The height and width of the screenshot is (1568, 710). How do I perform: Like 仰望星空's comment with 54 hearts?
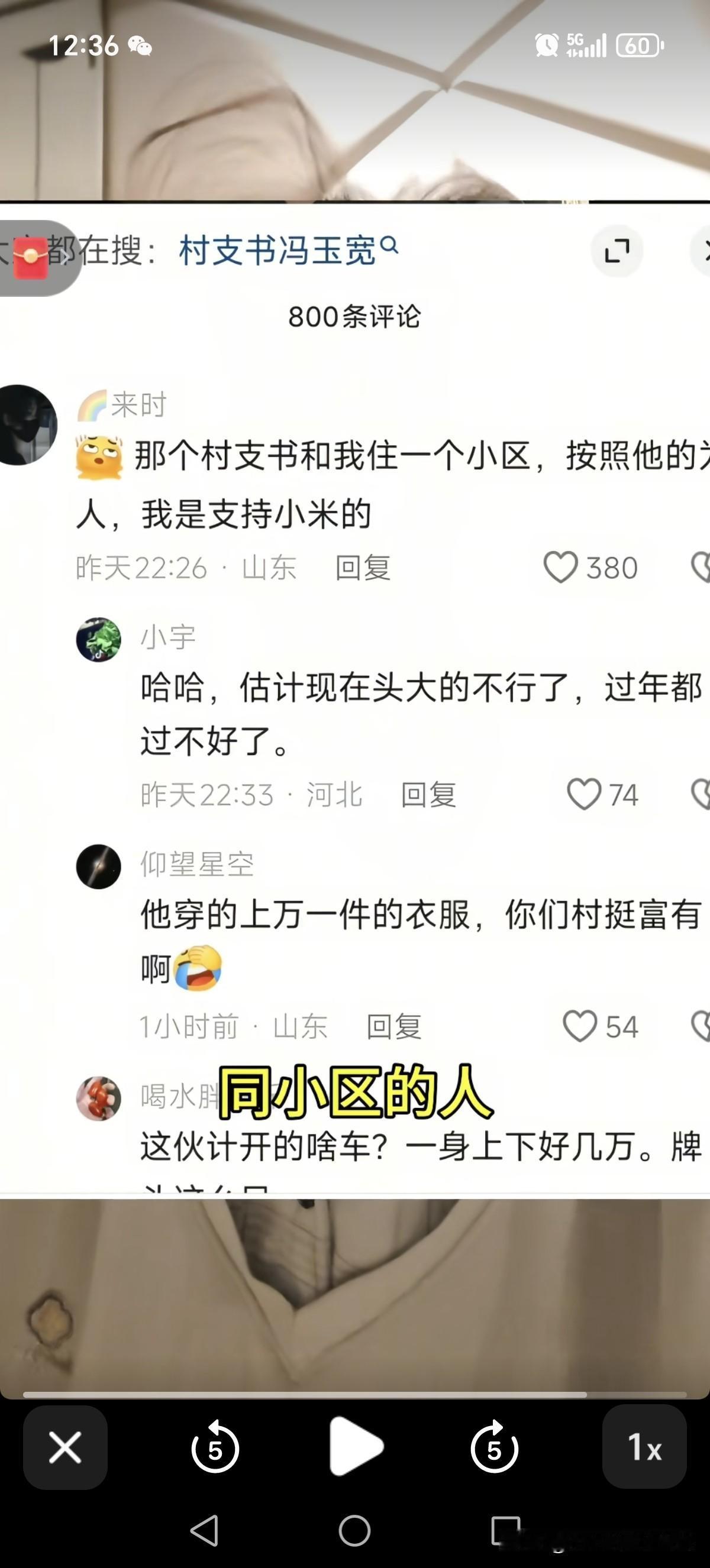pos(580,1026)
